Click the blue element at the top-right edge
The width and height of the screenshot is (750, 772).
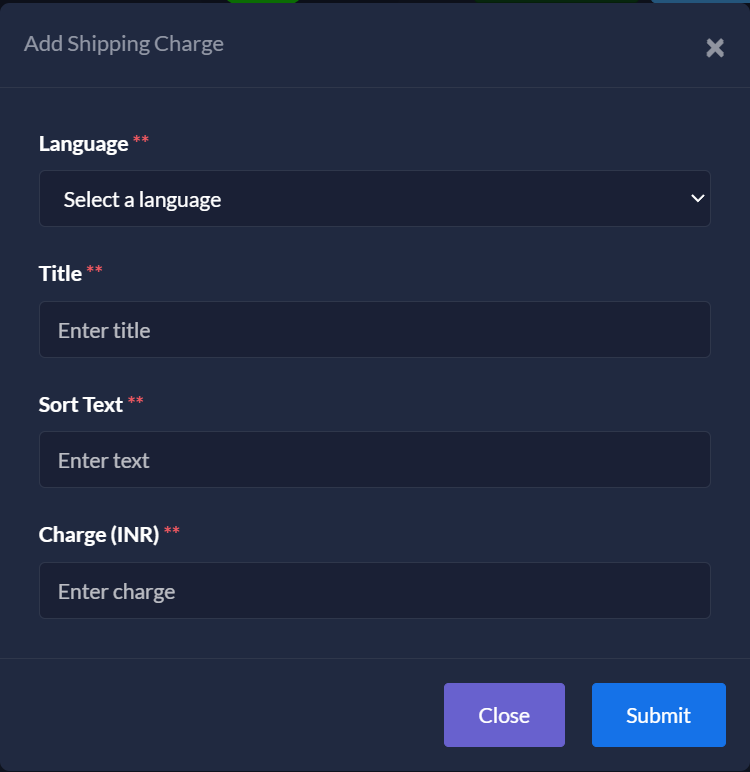pos(700,1)
